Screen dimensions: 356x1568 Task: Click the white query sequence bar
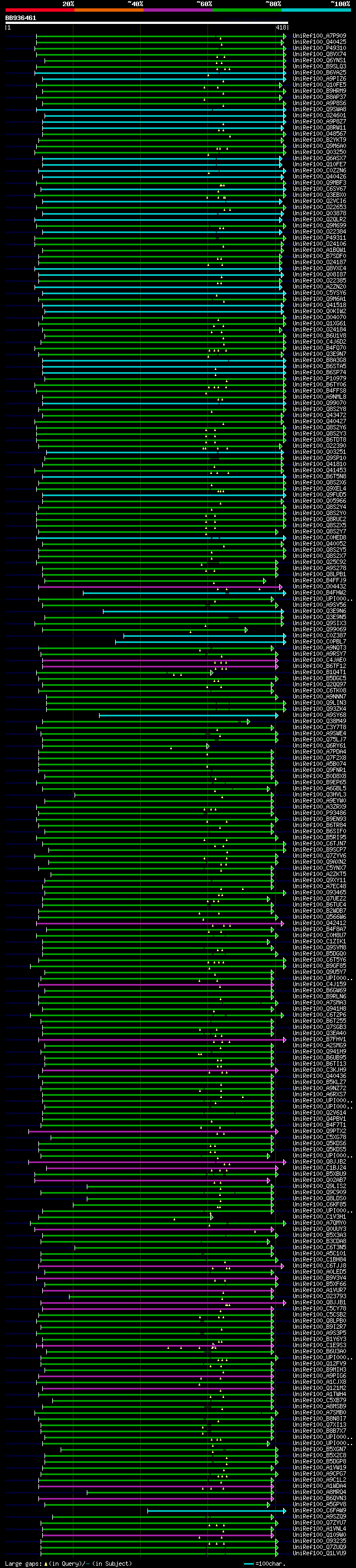[x=147, y=23]
